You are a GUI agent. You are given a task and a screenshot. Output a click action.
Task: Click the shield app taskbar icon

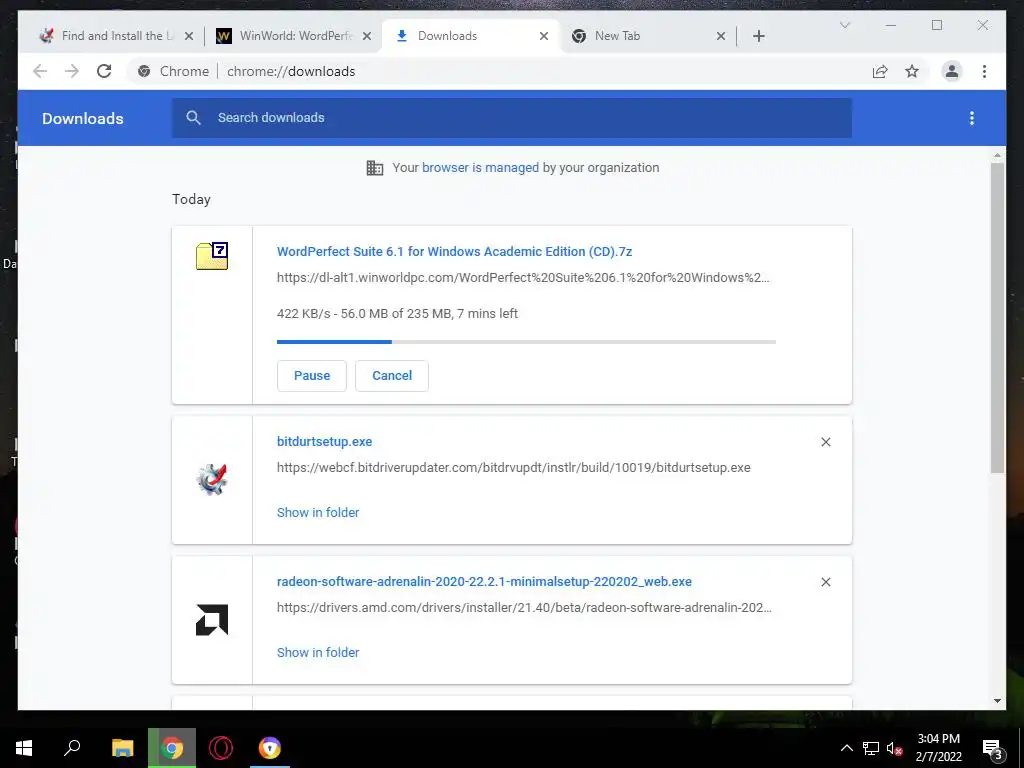pyautogui.click(x=270, y=748)
